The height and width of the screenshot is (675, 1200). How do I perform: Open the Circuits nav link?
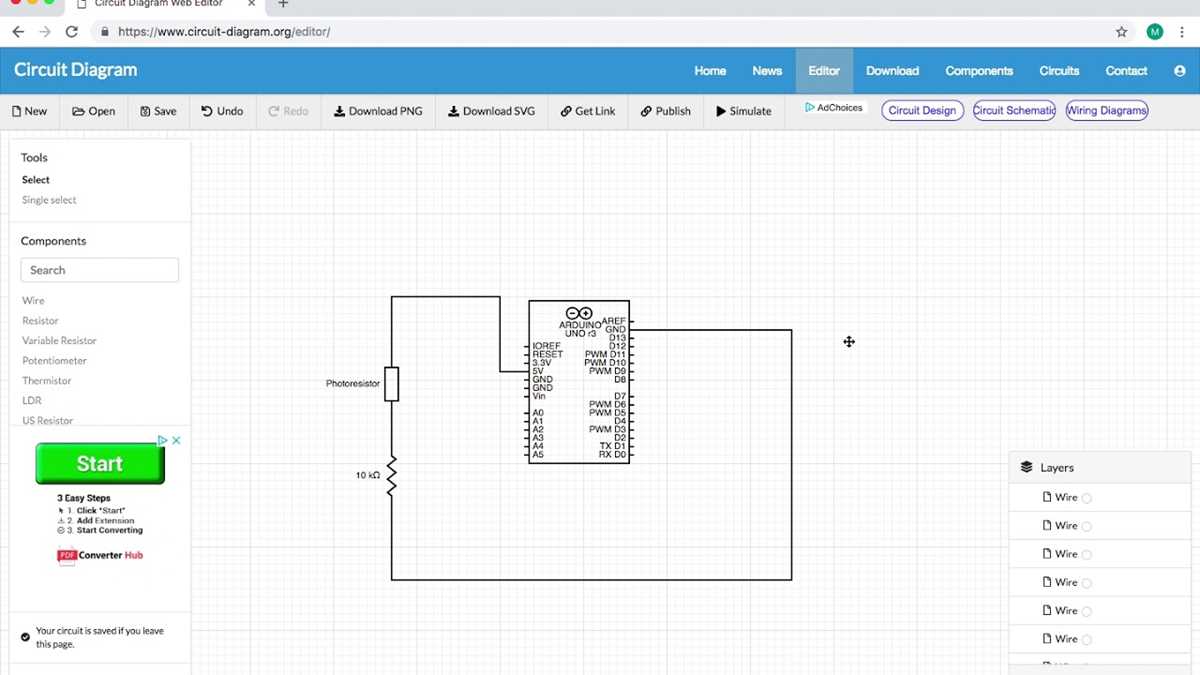point(1059,71)
